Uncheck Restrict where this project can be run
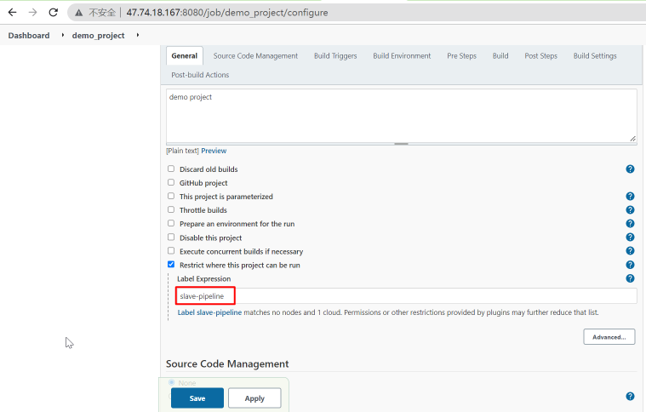The width and height of the screenshot is (646, 412). coord(171,264)
